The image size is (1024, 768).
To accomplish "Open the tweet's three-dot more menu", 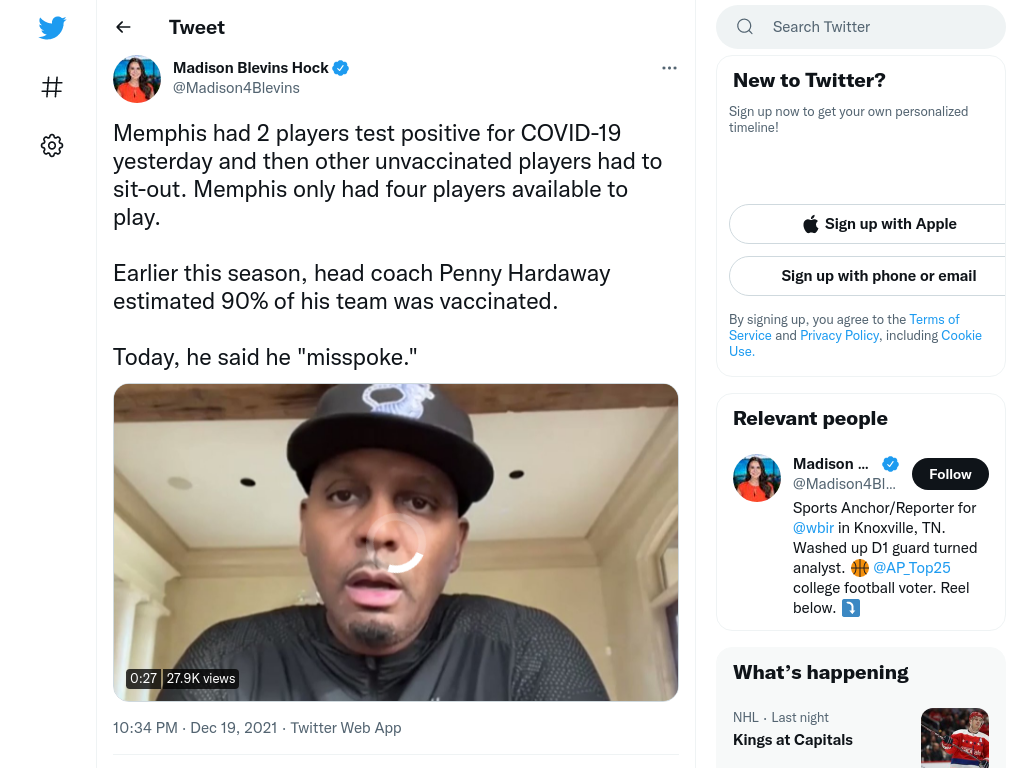I will [x=669, y=68].
